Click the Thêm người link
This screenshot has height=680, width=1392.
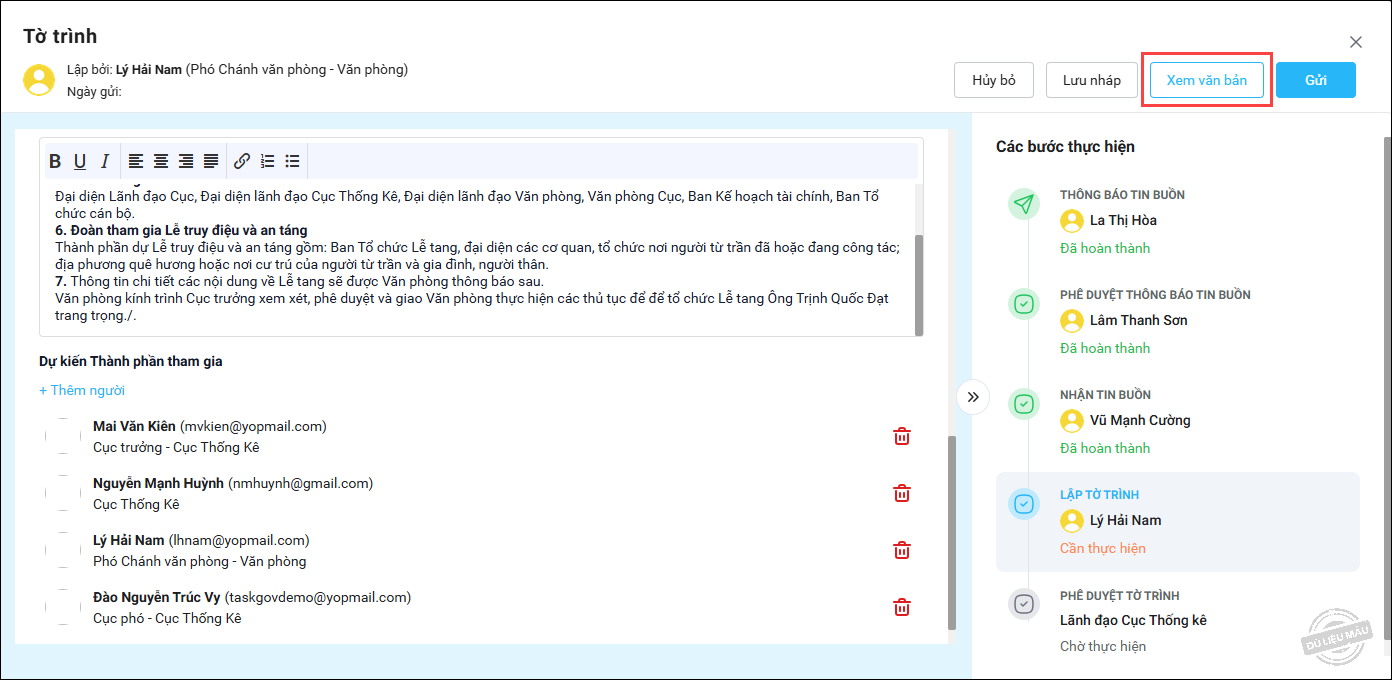[82, 390]
